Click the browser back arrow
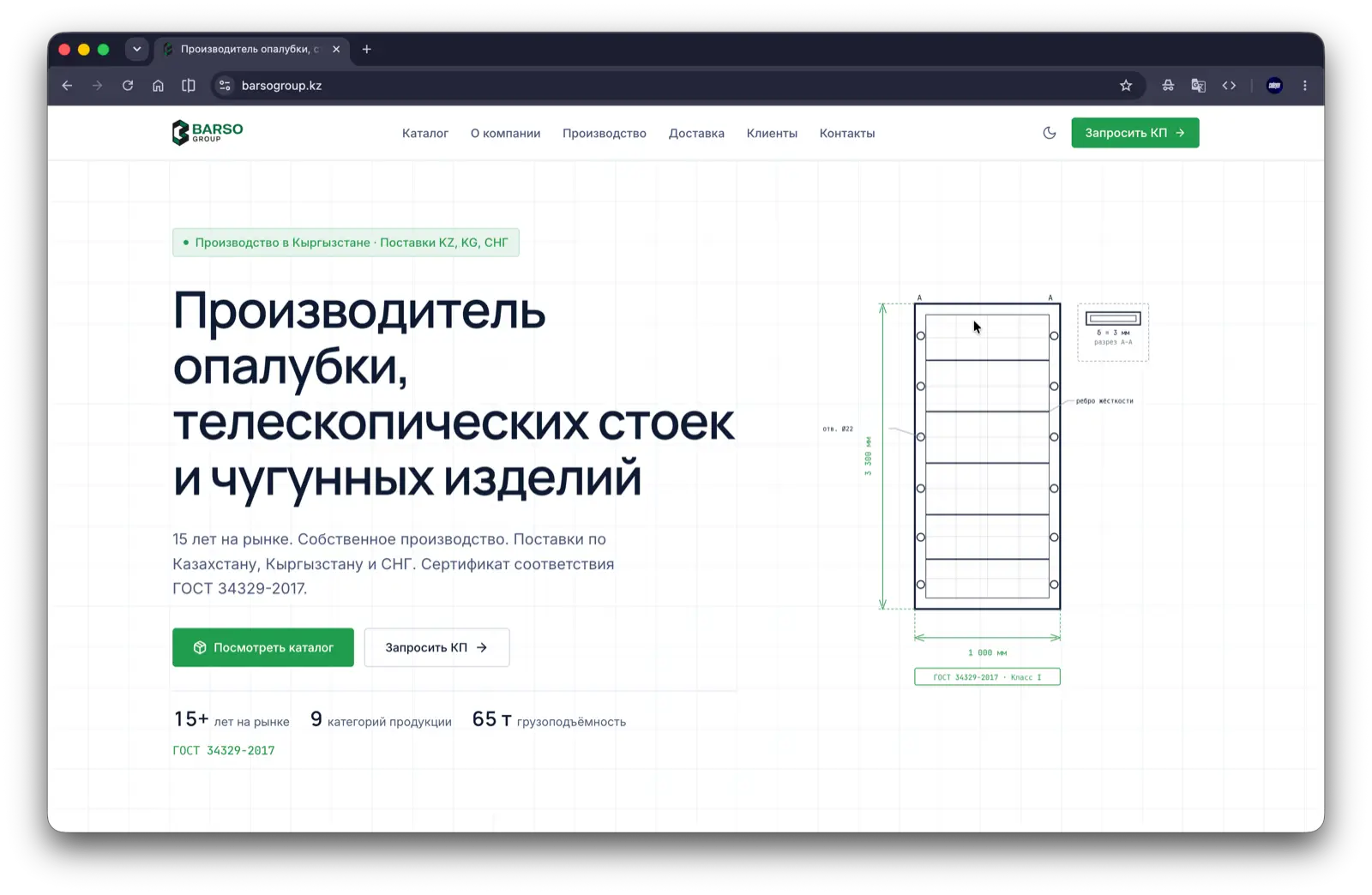The image size is (1372, 895). [67, 86]
